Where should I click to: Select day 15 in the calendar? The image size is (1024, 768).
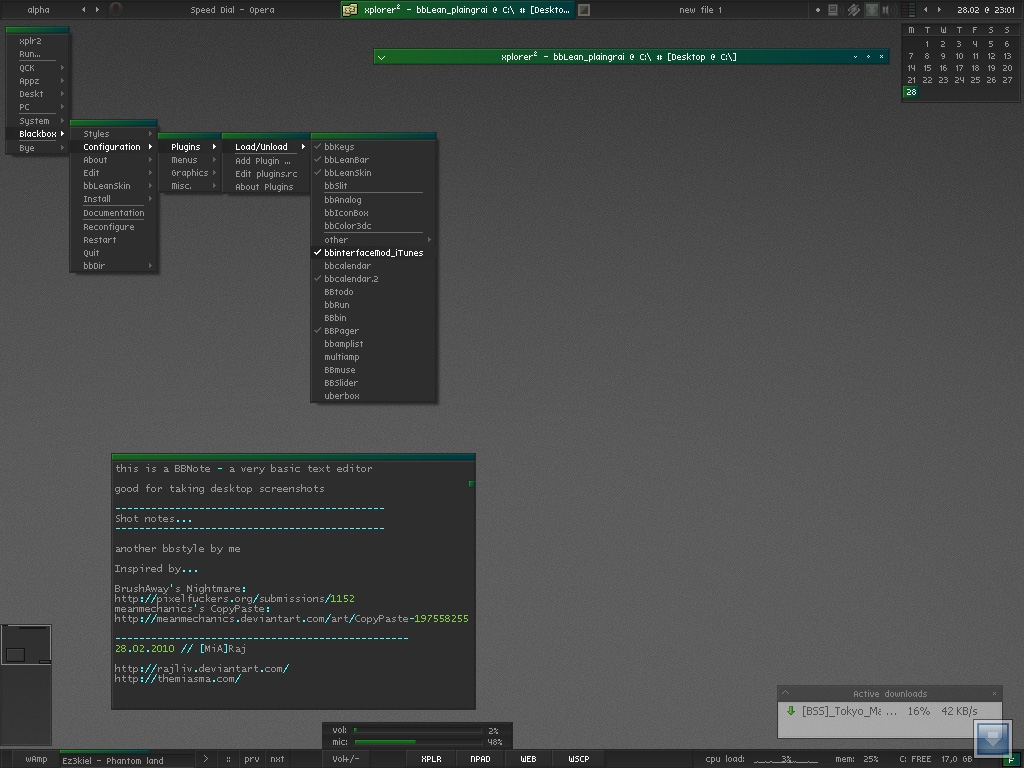[x=927, y=68]
